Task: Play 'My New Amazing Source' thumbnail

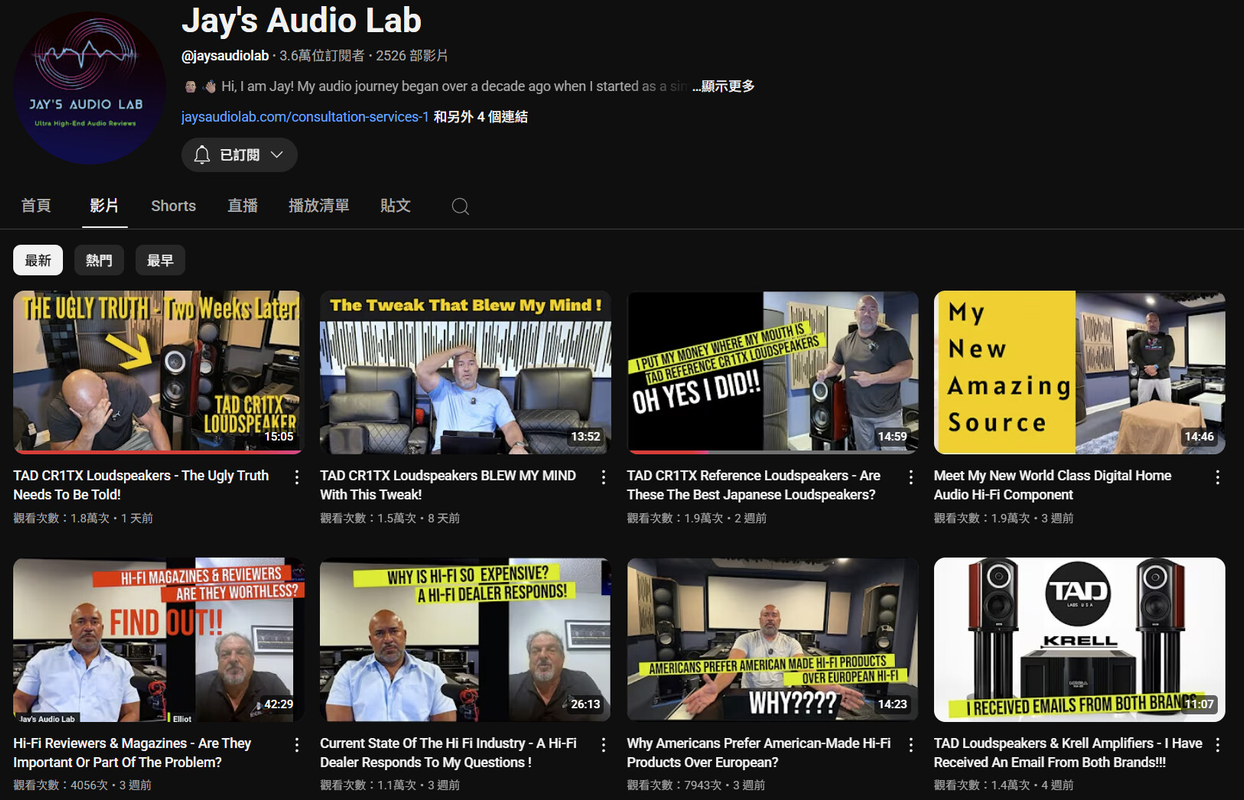Action: tap(1079, 372)
